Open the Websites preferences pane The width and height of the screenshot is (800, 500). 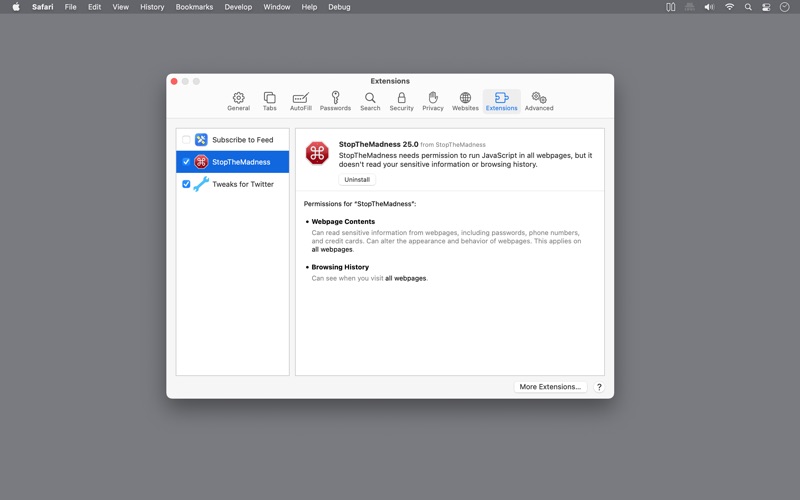click(x=465, y=101)
